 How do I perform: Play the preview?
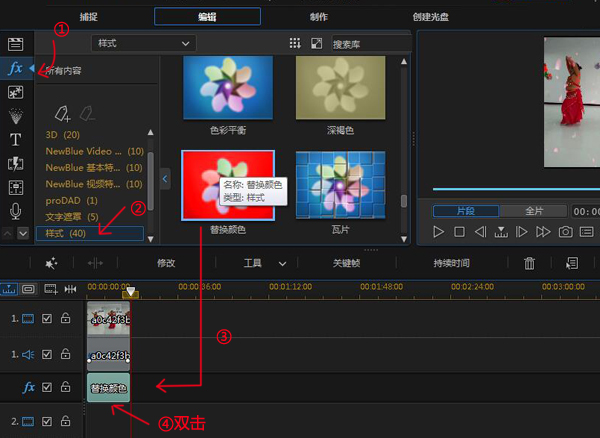point(439,232)
